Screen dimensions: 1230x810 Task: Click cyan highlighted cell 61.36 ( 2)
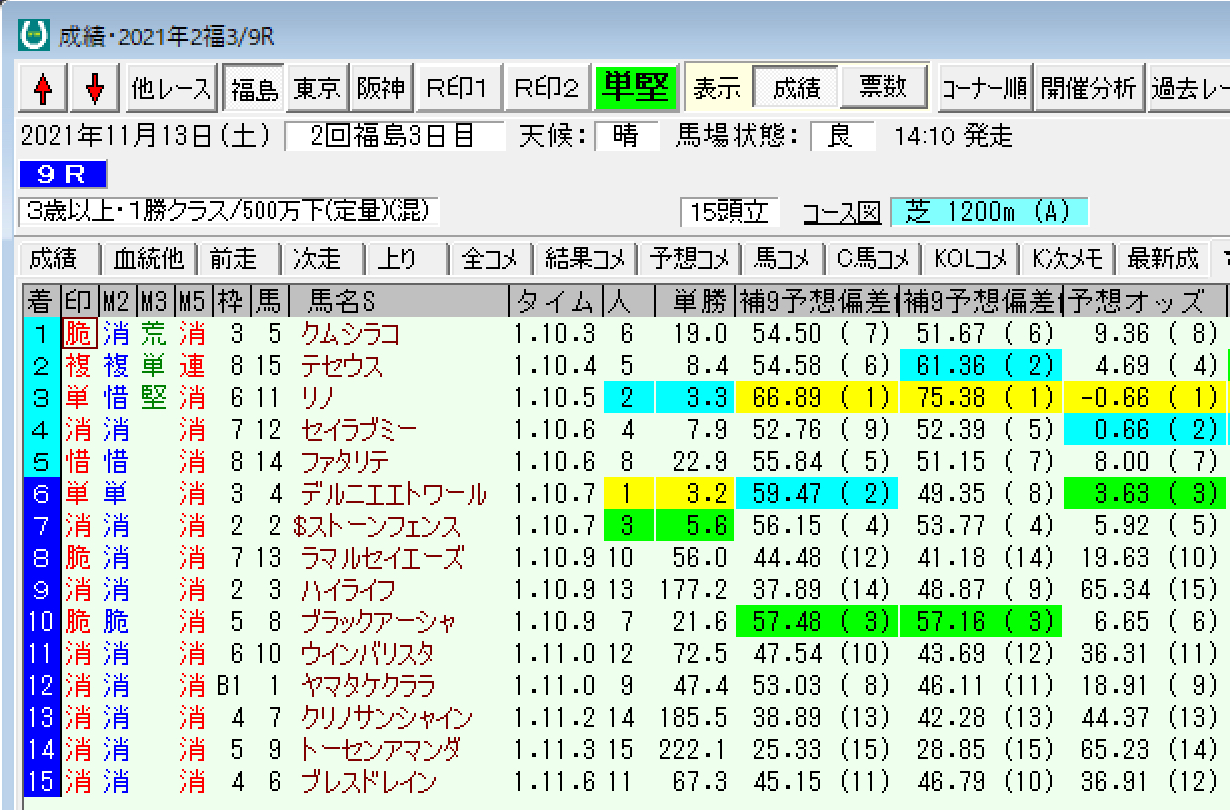click(x=981, y=366)
